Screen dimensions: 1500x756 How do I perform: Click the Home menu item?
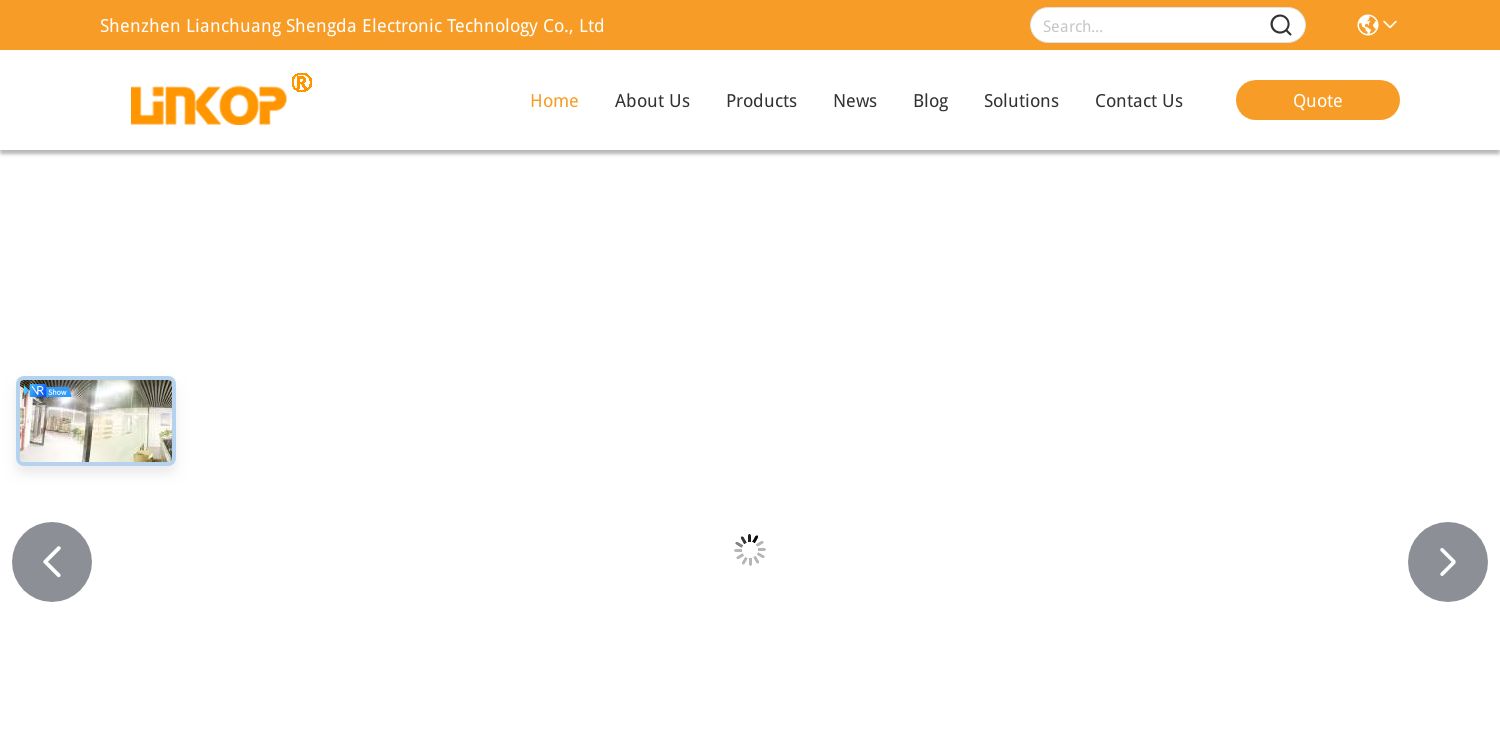(554, 100)
